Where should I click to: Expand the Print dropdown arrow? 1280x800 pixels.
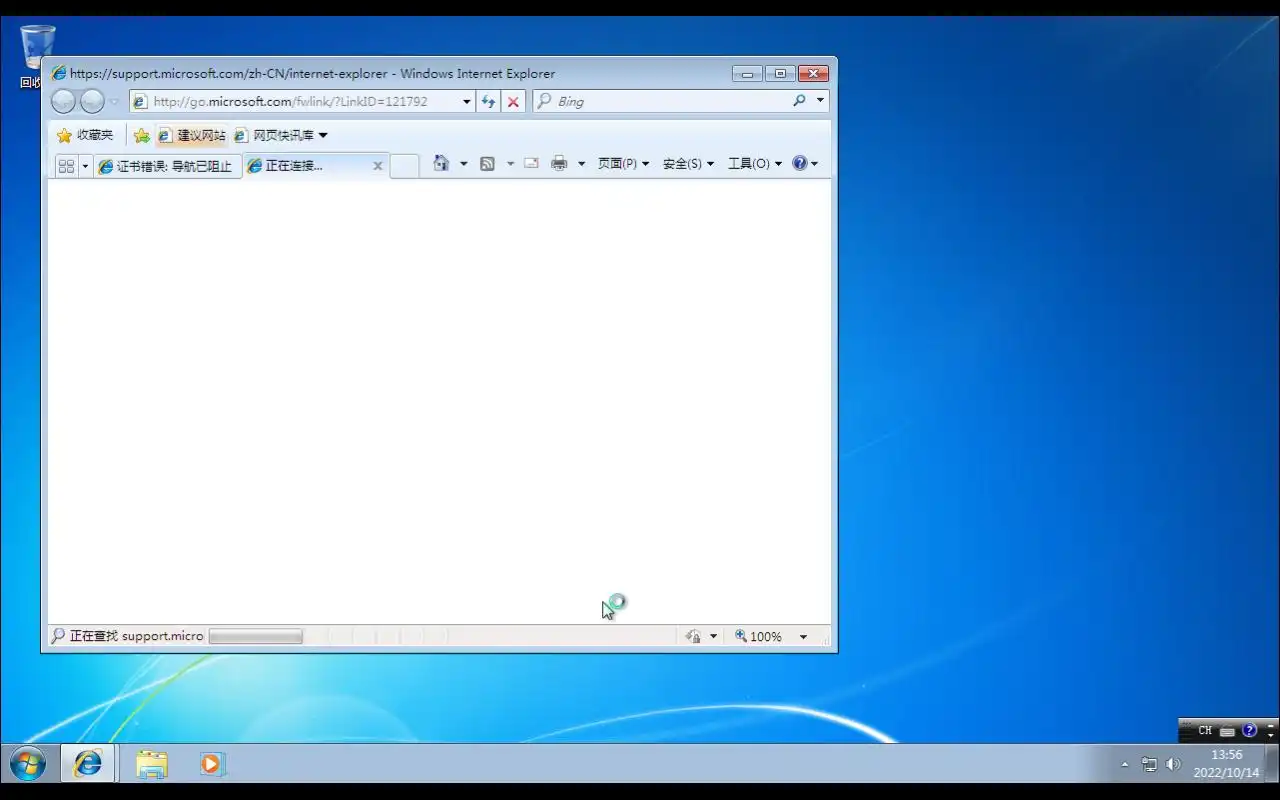(581, 163)
